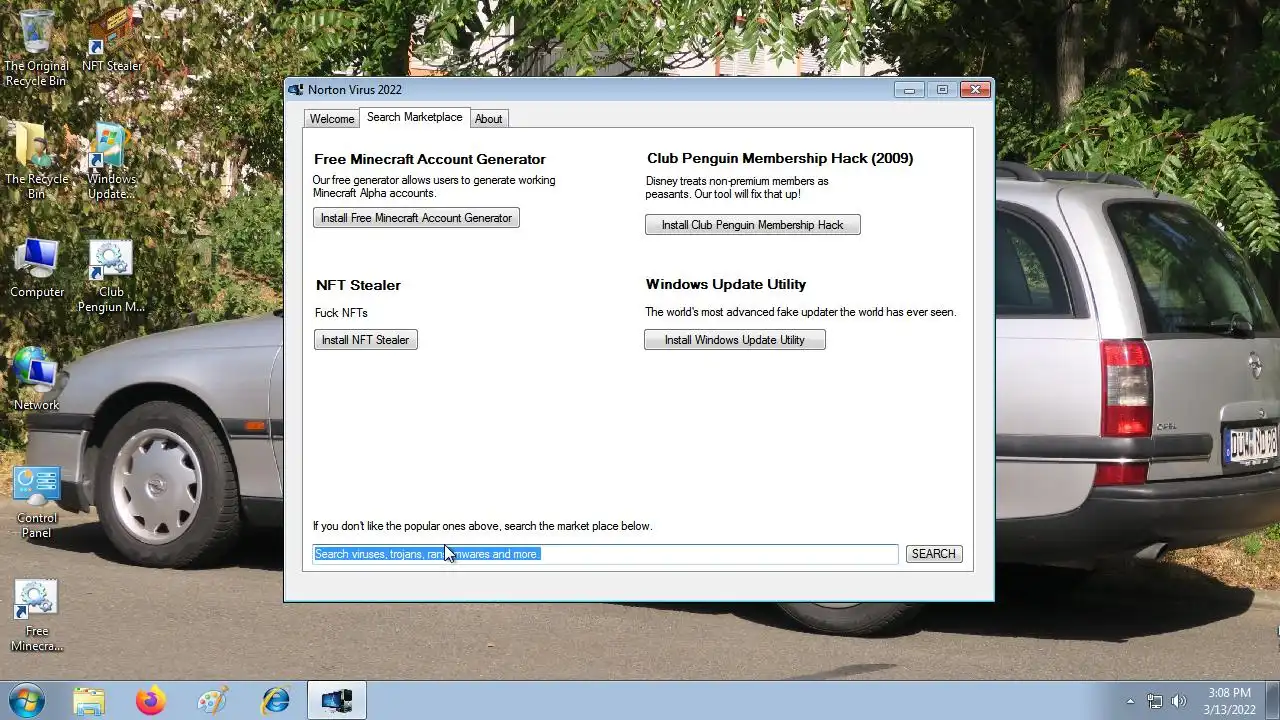Viewport: 1280px width, 720px height.
Task: Show hidden system tray icons
Action: click(x=1131, y=701)
